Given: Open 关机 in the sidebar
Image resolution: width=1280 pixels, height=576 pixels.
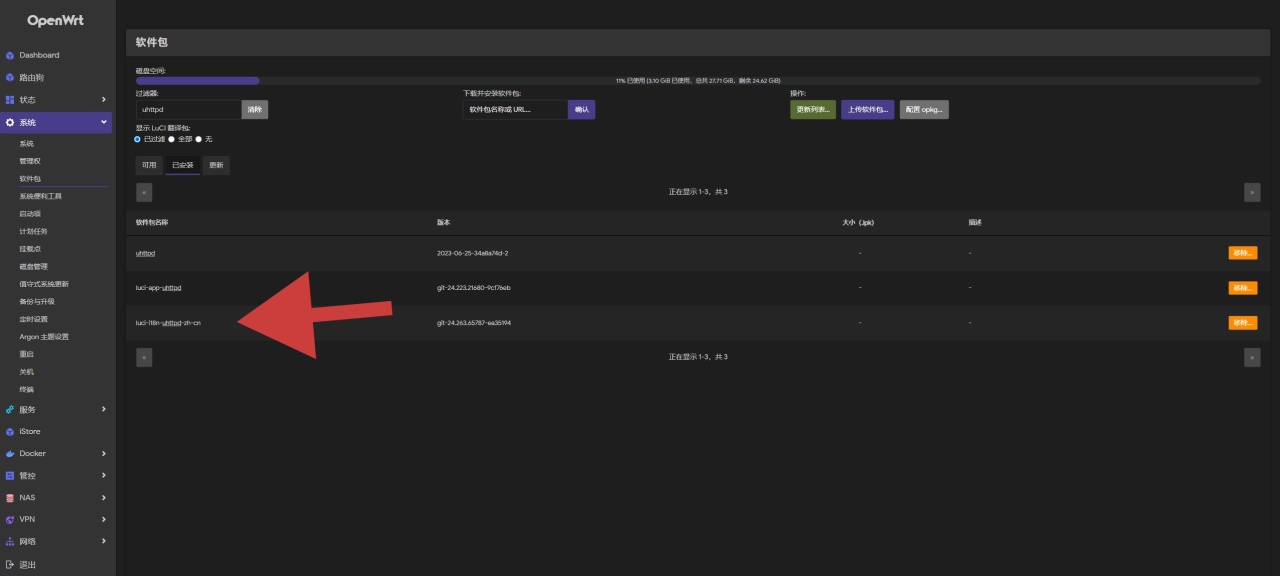Looking at the screenshot, I should click(x=27, y=372).
